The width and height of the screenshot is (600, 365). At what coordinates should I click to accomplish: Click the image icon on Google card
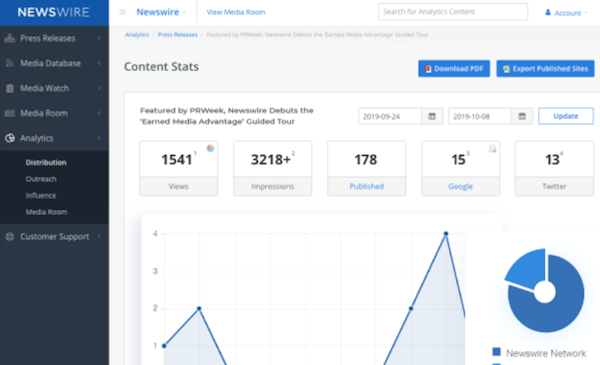click(492, 148)
